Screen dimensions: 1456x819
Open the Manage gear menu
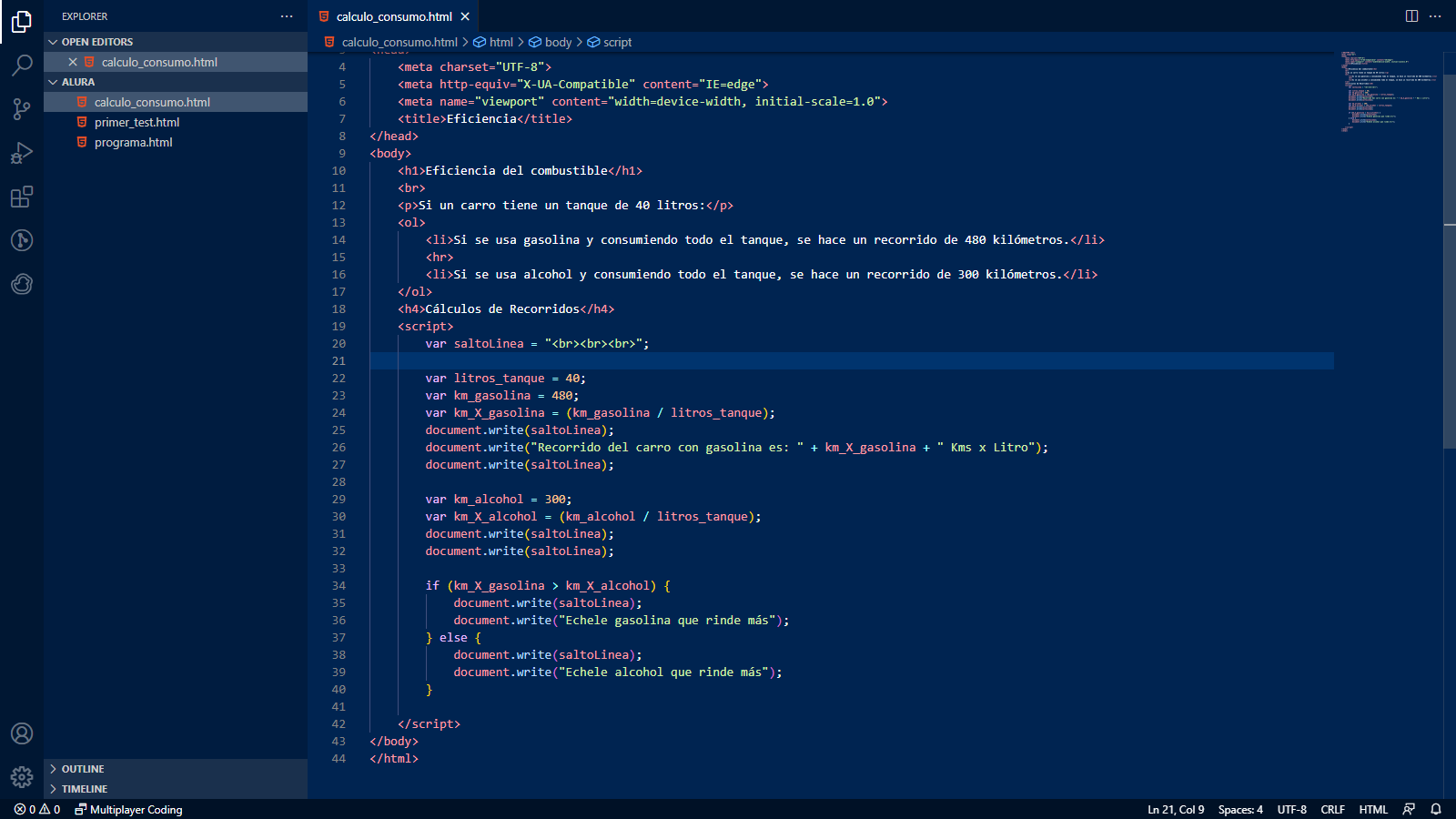(x=22, y=777)
